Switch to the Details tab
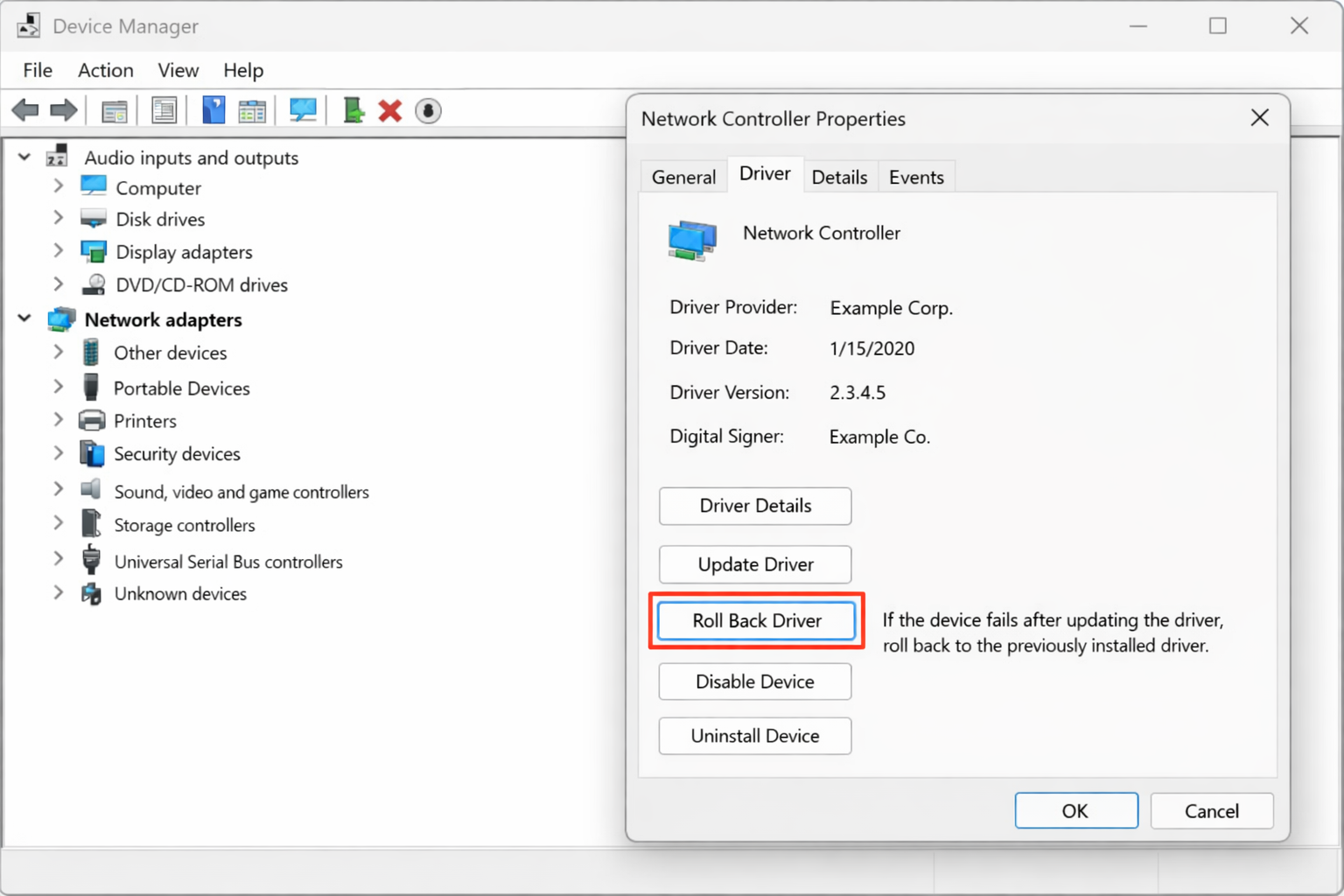The width and height of the screenshot is (1344, 896). pyautogui.click(x=839, y=176)
